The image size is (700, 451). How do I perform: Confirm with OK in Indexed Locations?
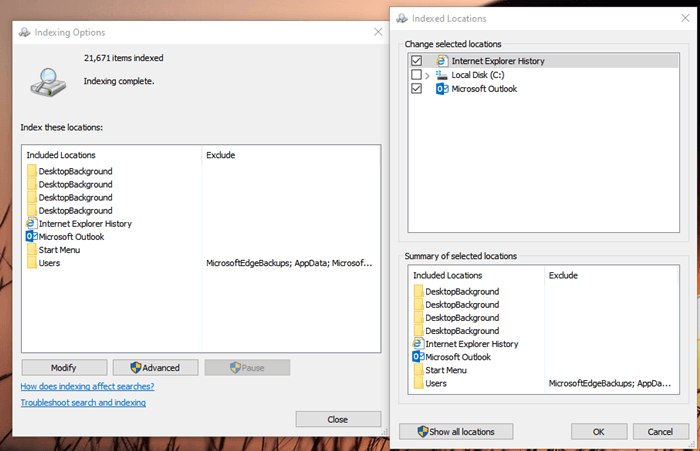[599, 431]
